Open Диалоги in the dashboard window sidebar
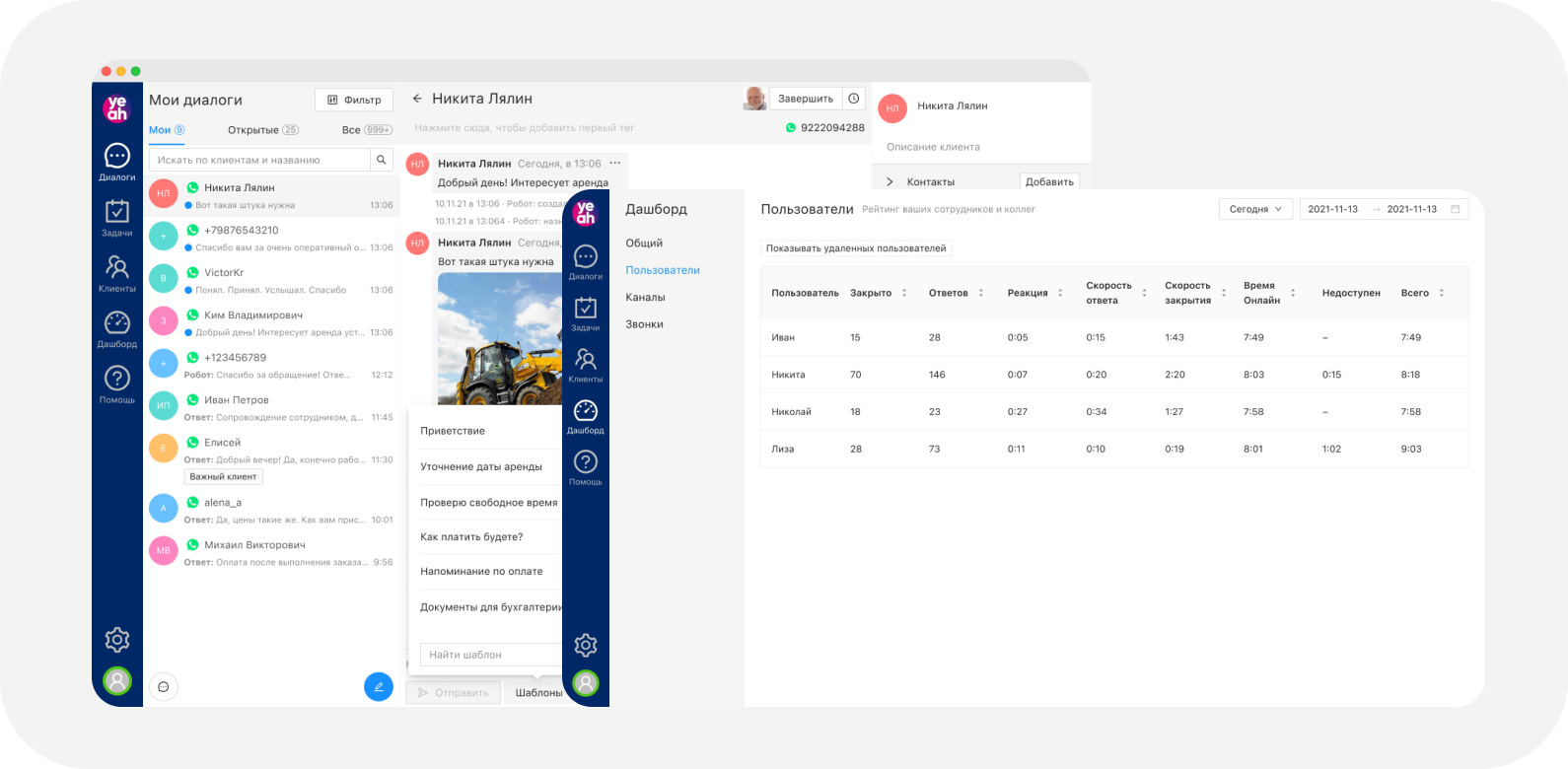 tap(586, 262)
